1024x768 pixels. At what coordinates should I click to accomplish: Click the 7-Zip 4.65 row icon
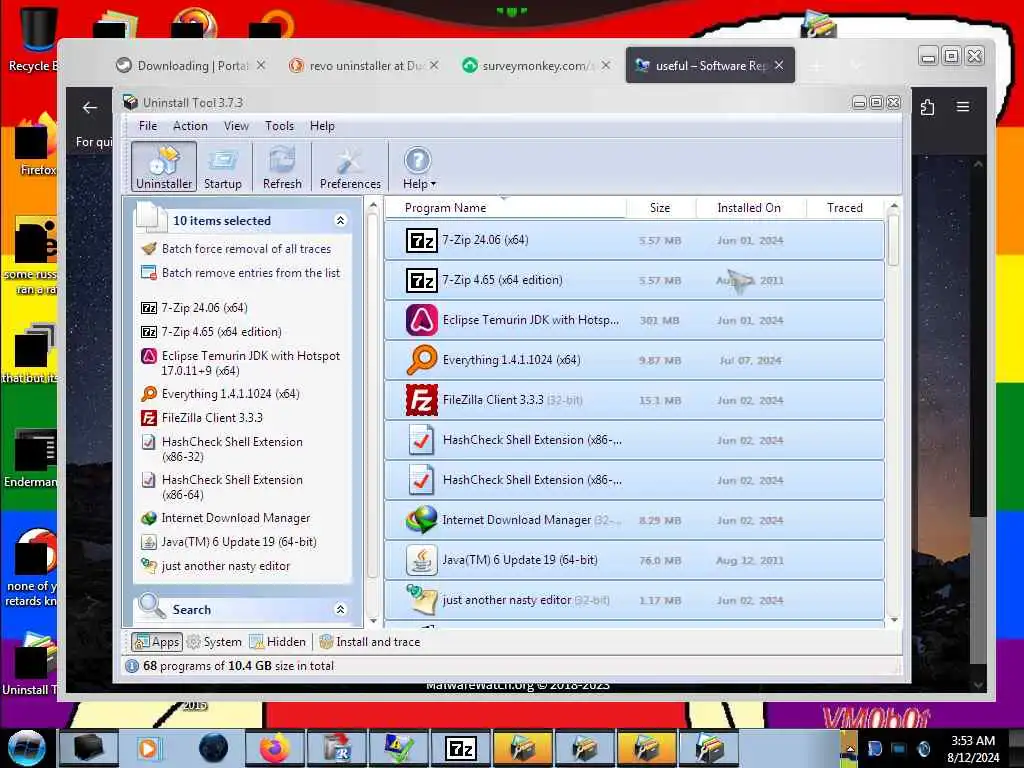[x=421, y=281]
